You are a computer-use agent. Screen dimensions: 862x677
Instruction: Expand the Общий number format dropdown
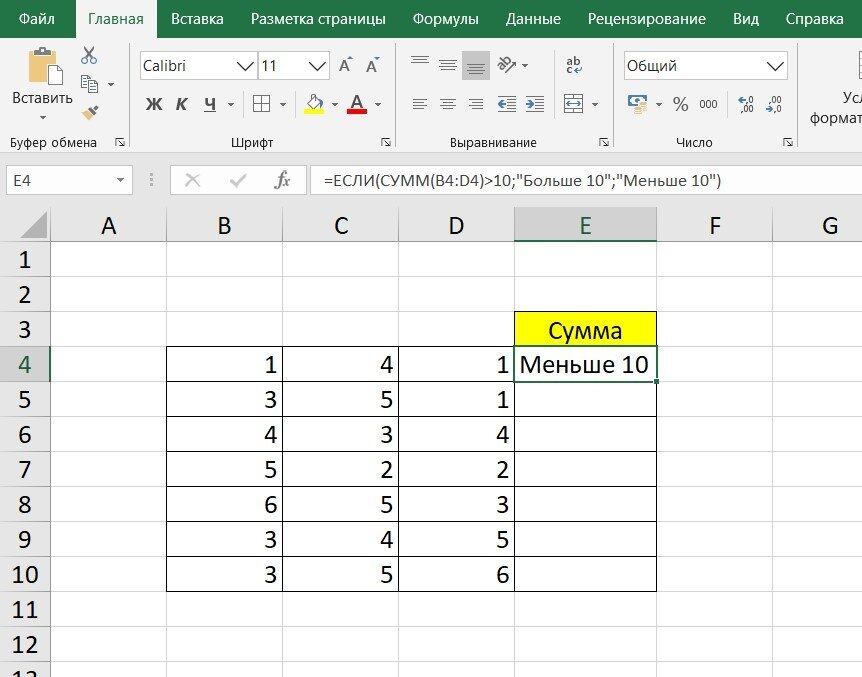tap(775, 66)
